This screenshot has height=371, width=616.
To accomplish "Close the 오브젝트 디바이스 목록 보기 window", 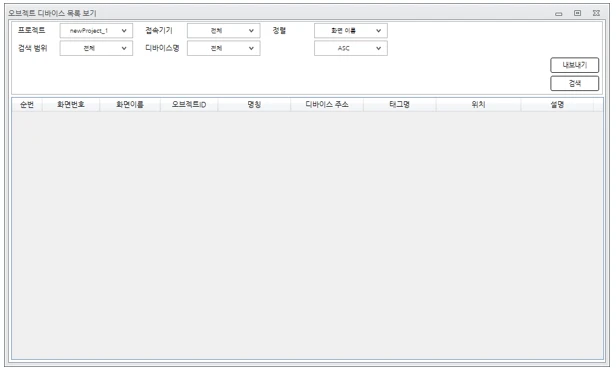I will (596, 13).
